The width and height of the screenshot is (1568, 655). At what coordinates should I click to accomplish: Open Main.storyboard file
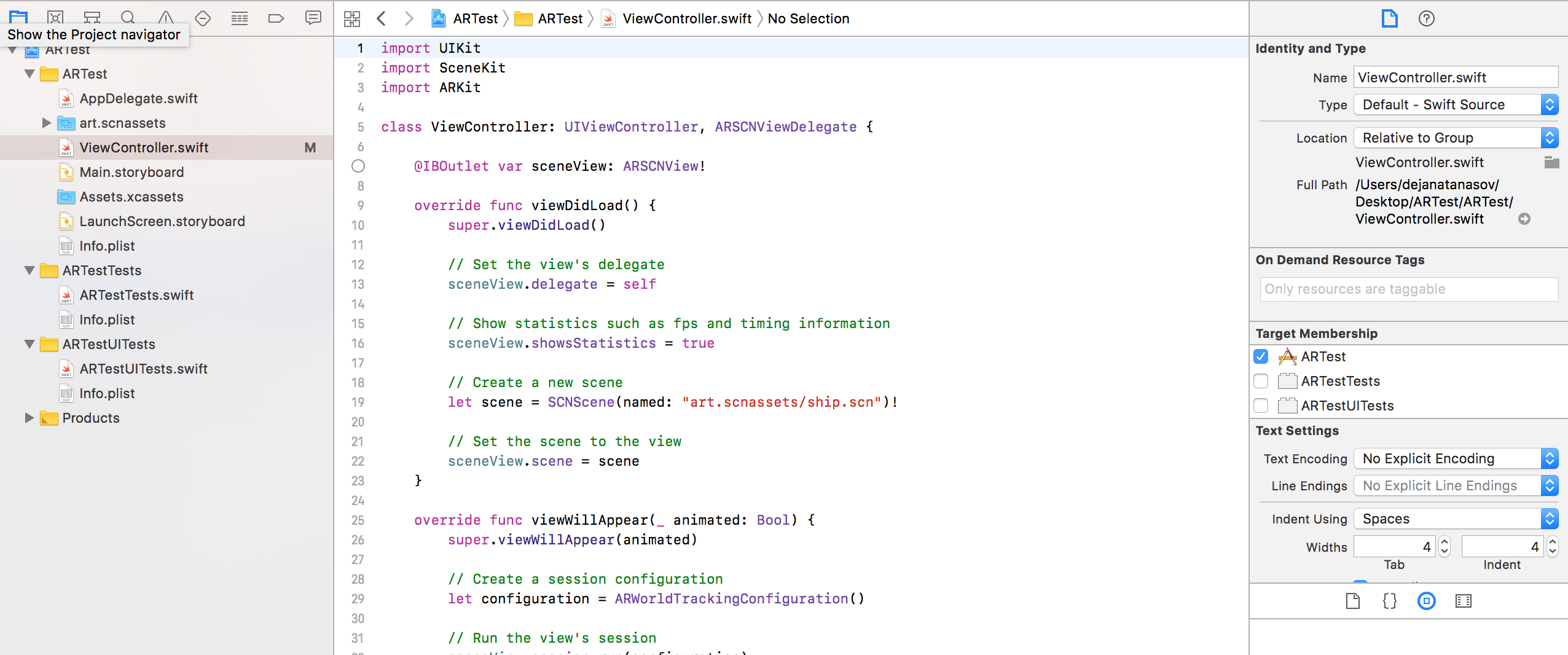click(131, 172)
